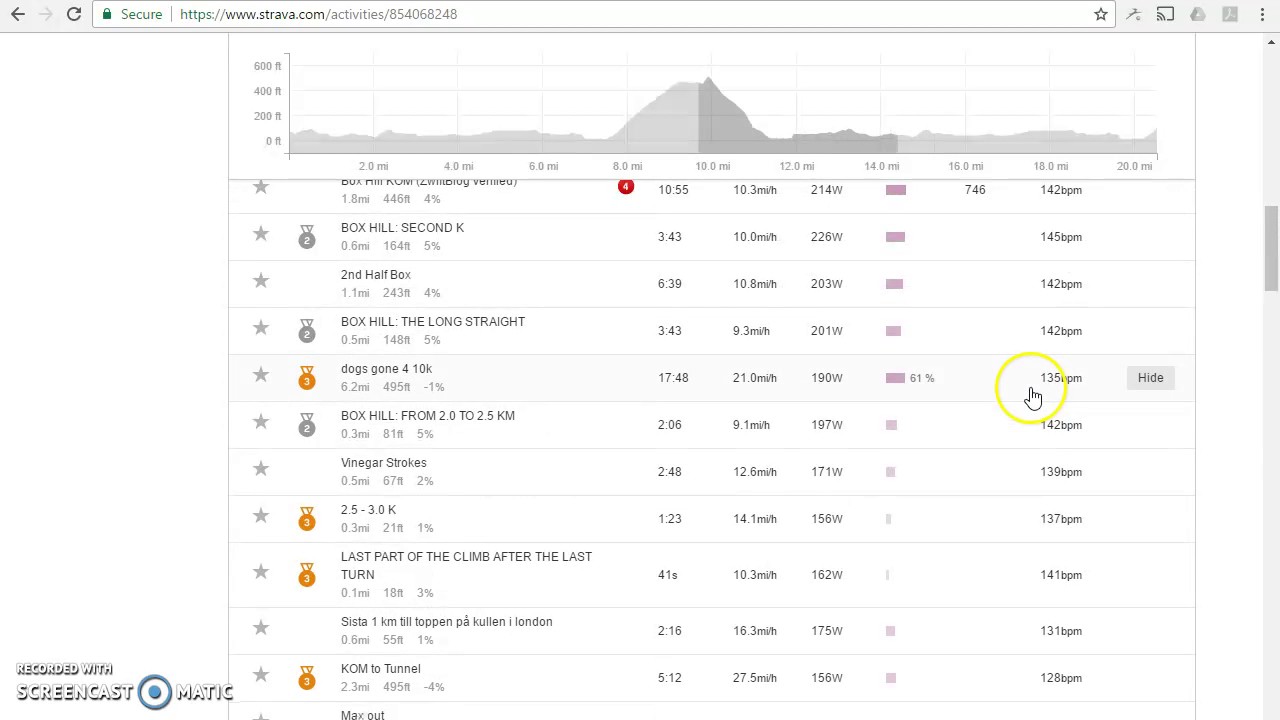Click 12.6mi/h on Vinegar Strokes row
Screen dimensions: 1280x720
tap(755, 472)
